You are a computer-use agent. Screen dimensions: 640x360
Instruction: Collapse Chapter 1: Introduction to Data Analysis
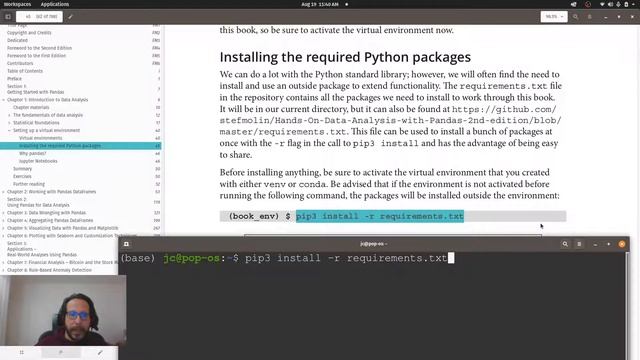tap(4, 100)
